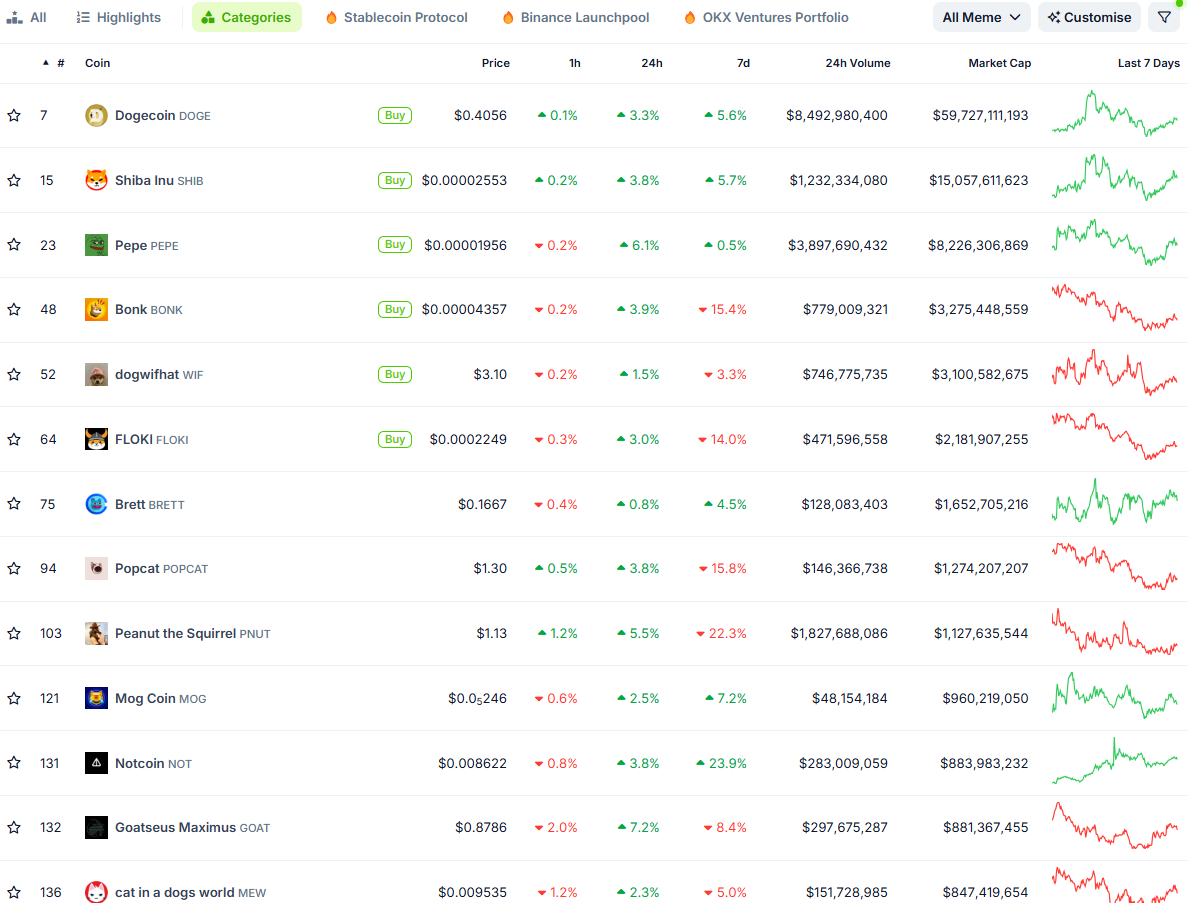Open Brett 7-day sparkline chart

click(1115, 501)
